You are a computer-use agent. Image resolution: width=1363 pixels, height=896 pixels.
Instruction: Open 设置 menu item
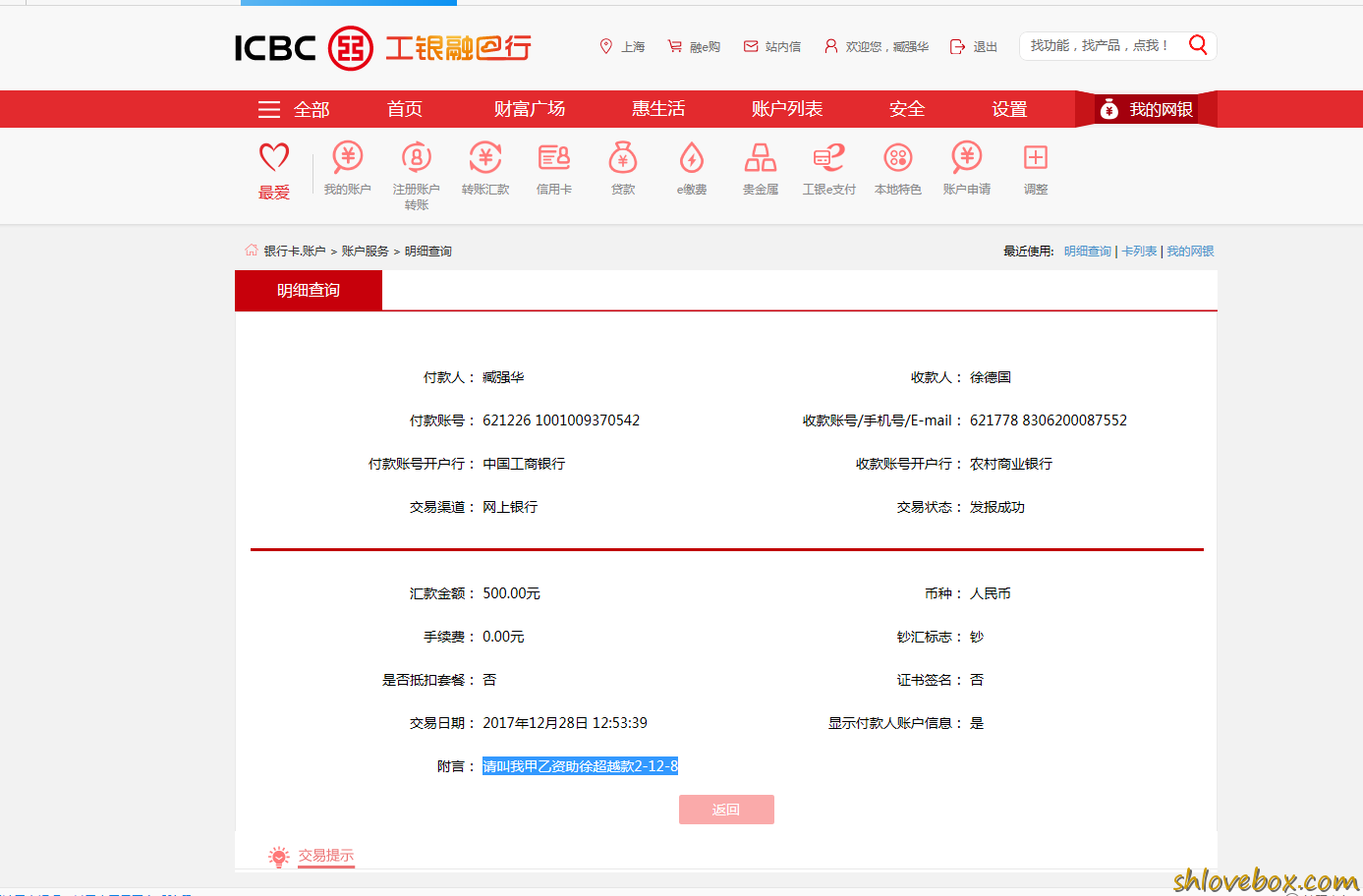tap(1009, 109)
